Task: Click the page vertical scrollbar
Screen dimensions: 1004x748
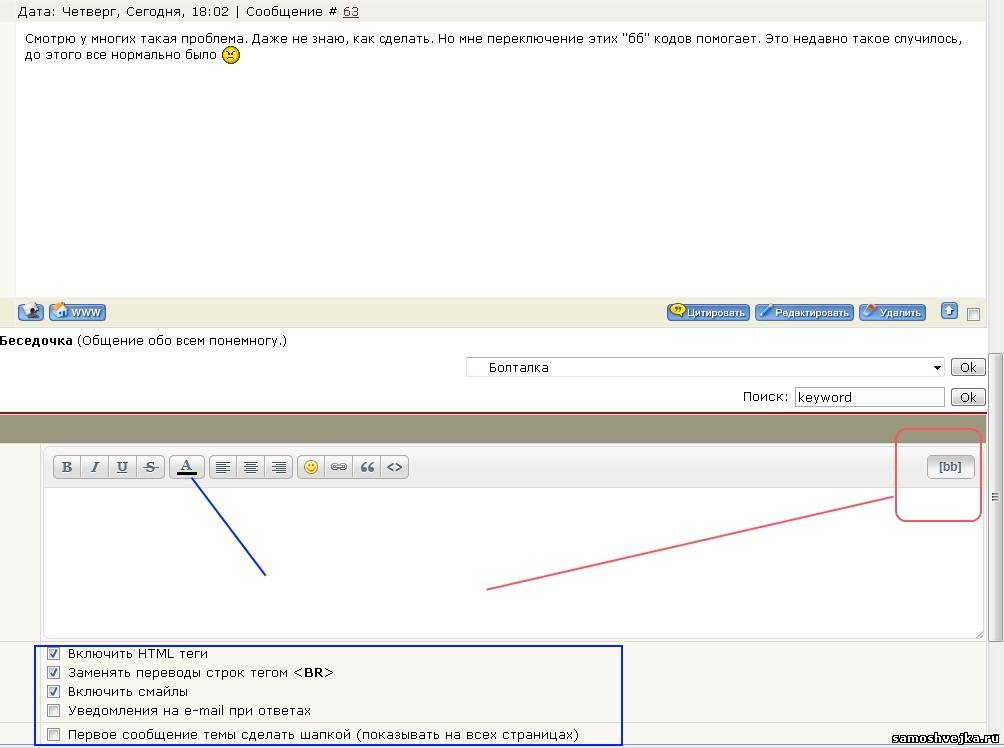Action: 995,496
